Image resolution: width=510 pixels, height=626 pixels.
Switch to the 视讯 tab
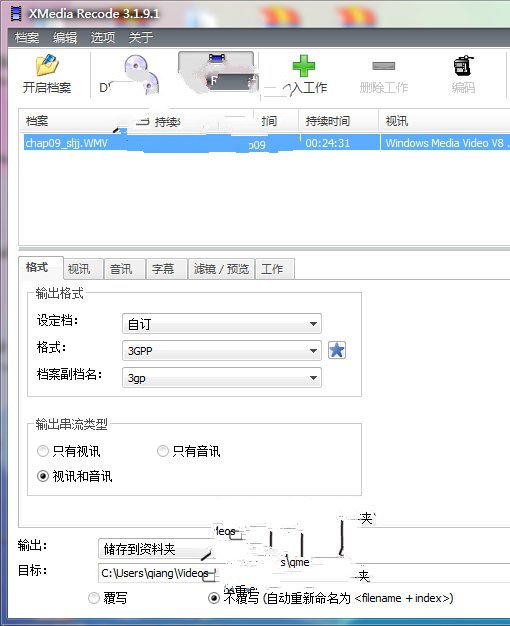[83, 269]
